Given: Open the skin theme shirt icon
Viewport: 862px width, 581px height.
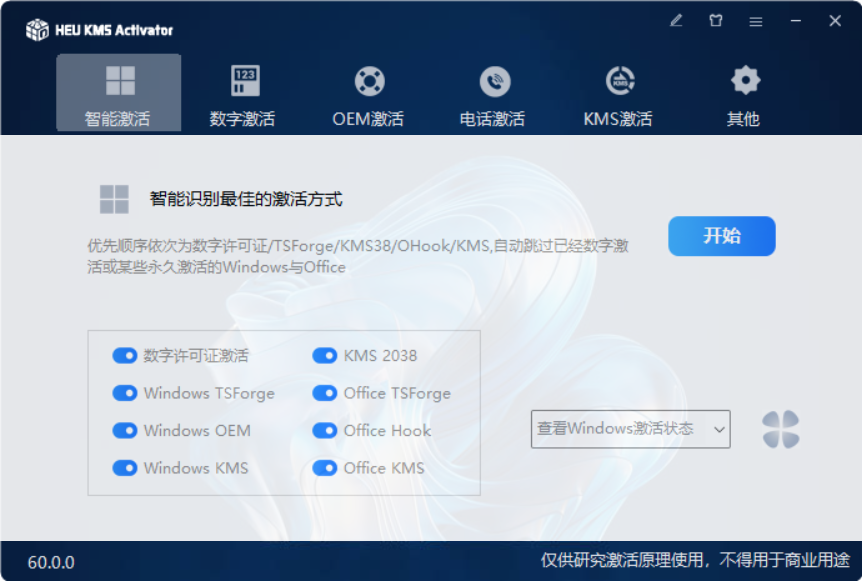Looking at the screenshot, I should (716, 21).
